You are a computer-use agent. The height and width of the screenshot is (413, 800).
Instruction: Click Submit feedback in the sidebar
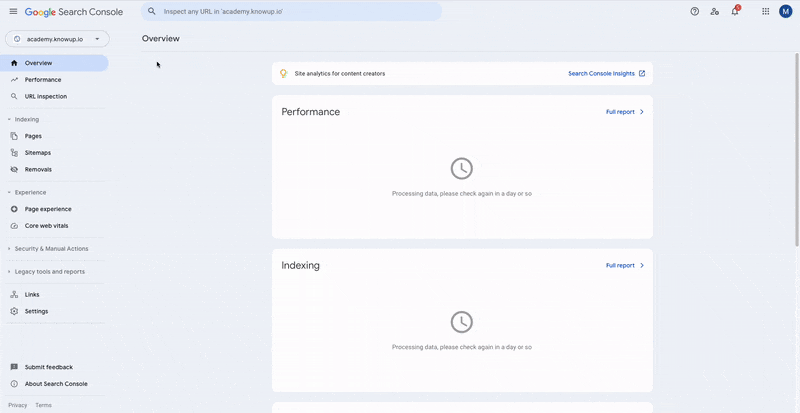(x=48, y=367)
